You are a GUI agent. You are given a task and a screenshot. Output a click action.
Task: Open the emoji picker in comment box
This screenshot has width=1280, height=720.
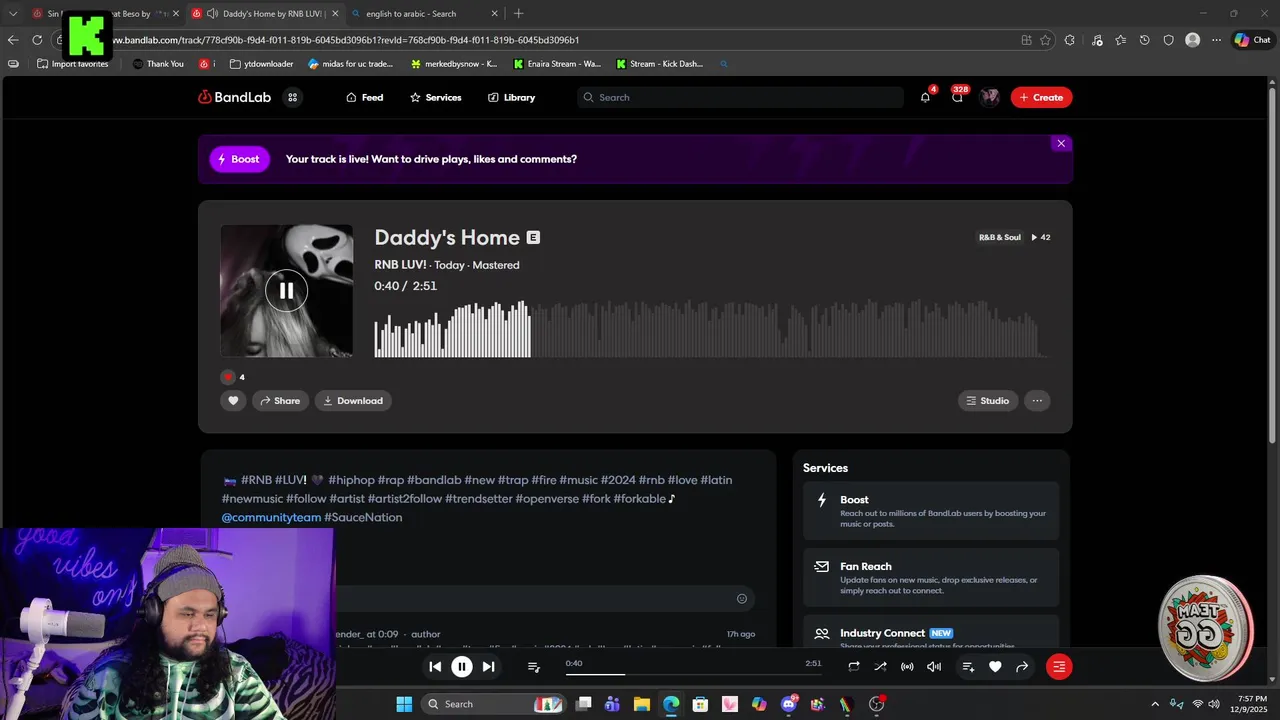pos(742,599)
